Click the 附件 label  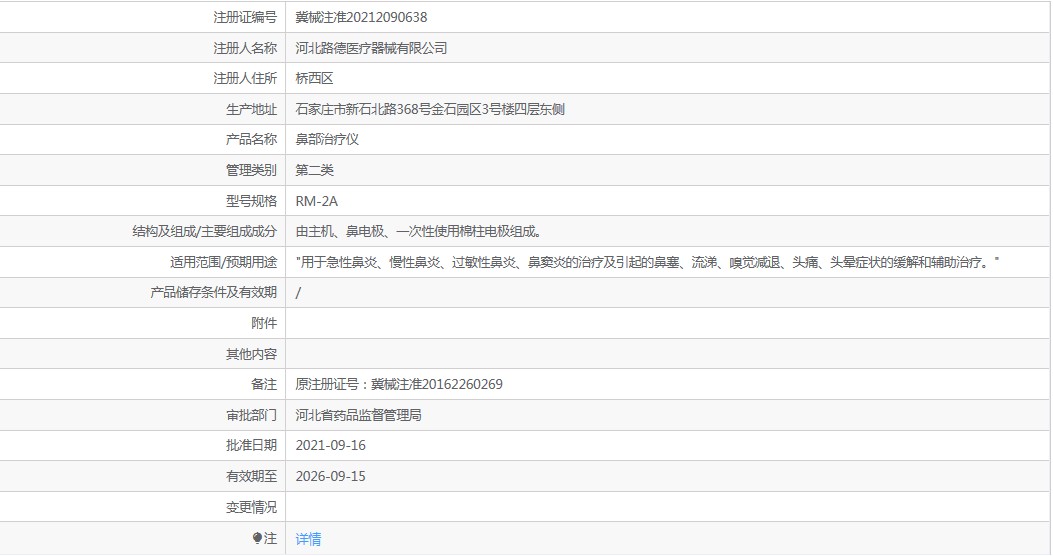(264, 324)
